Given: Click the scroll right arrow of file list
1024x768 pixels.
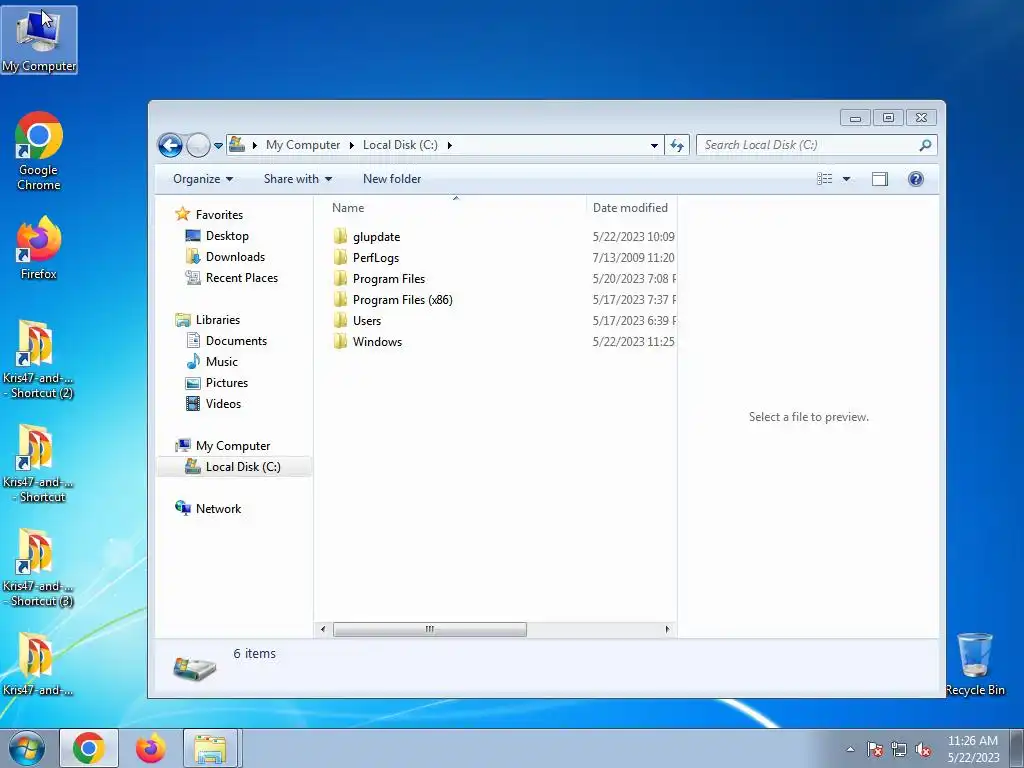Looking at the screenshot, I should (667, 630).
